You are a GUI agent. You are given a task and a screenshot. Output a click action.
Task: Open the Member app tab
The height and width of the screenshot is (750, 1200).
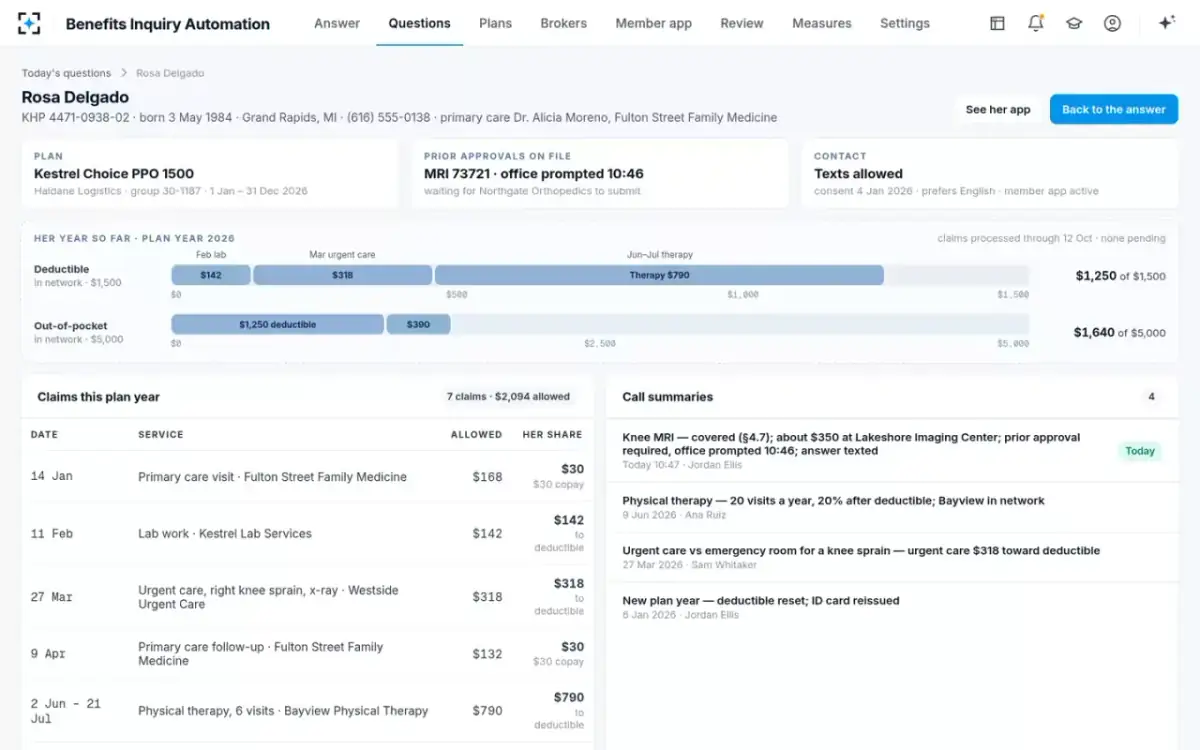(654, 23)
